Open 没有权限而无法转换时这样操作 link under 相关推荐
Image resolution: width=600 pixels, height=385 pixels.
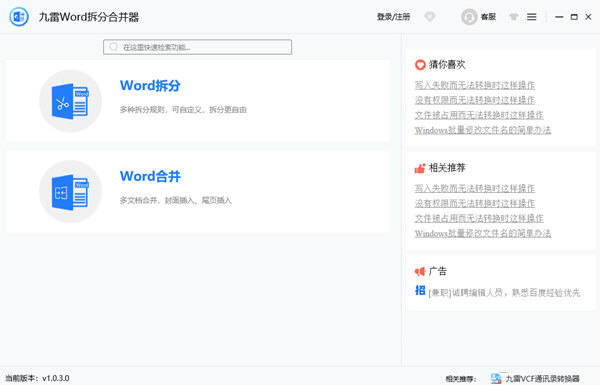[x=474, y=203]
